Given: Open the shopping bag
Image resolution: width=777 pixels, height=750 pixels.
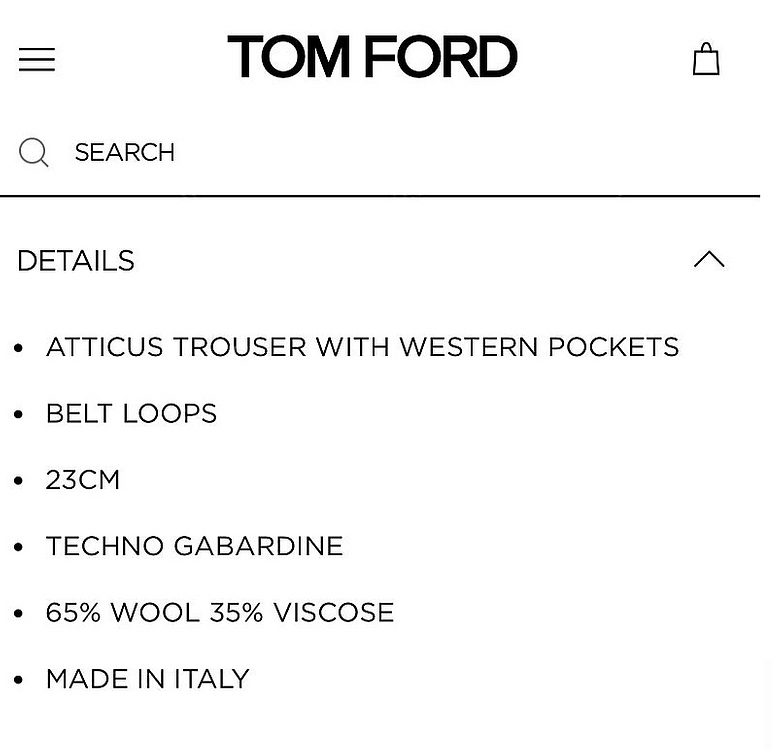Looking at the screenshot, I should (706, 59).
